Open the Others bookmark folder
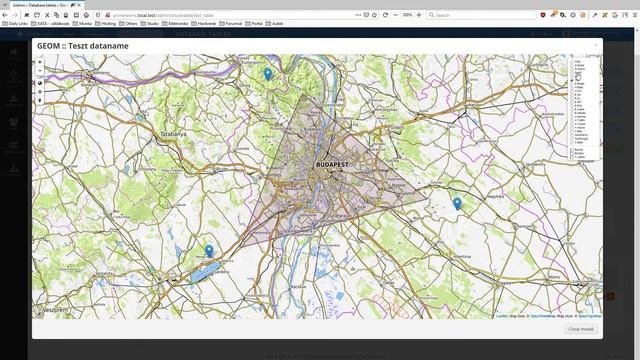Screen dimensions: 640x360 point(128,24)
